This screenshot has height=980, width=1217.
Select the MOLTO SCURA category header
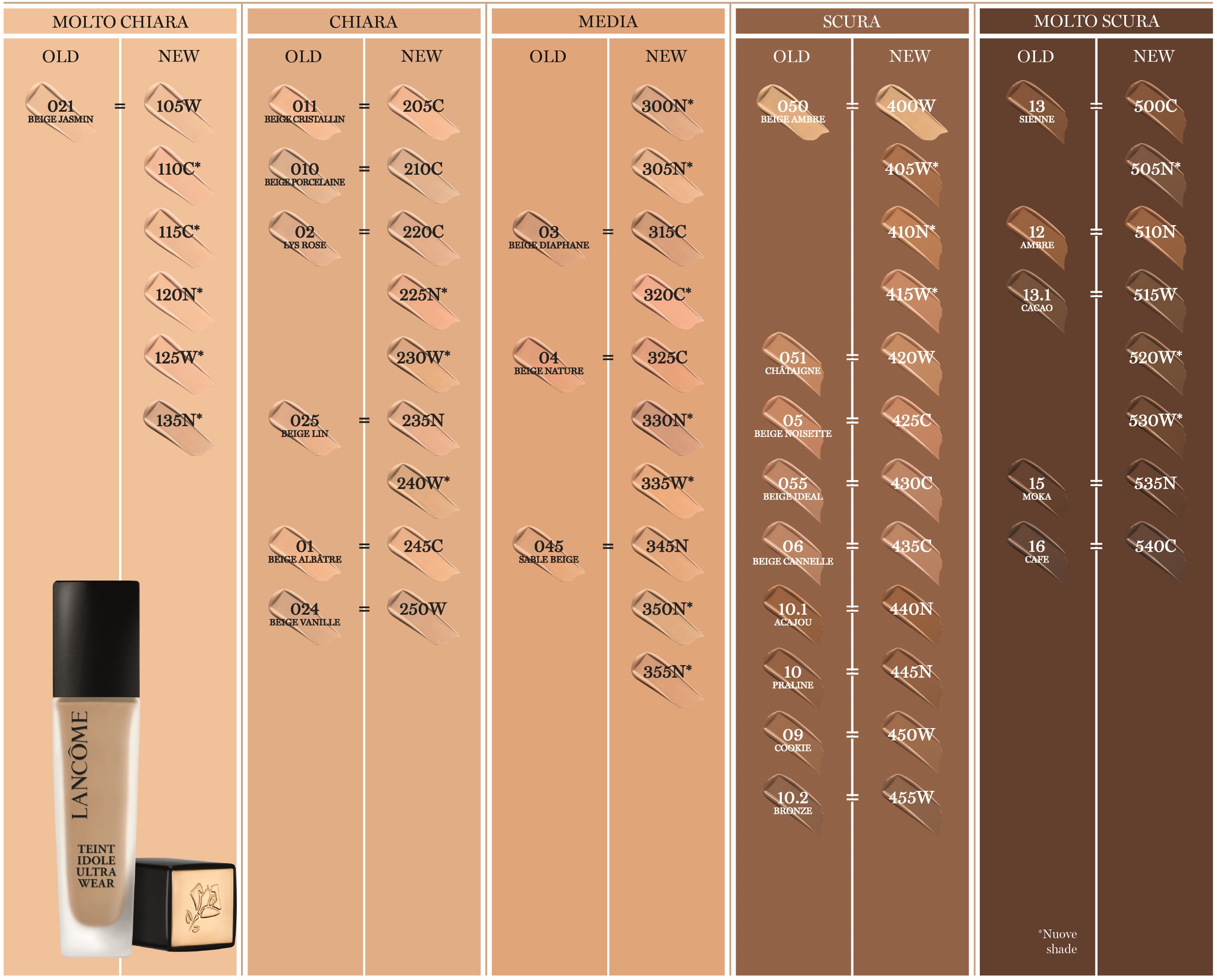[x=1096, y=22]
